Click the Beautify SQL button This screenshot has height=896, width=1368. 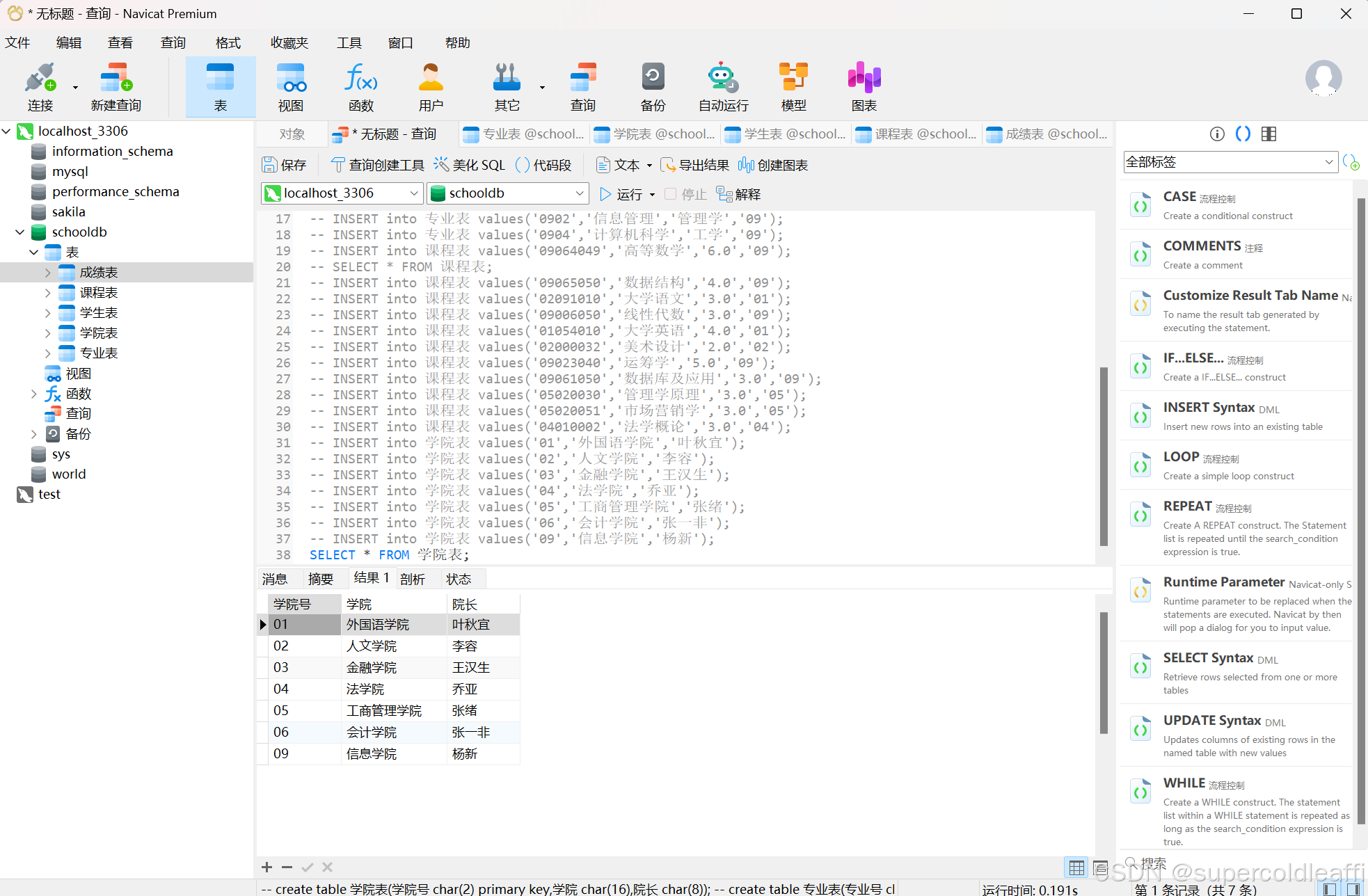tap(470, 165)
